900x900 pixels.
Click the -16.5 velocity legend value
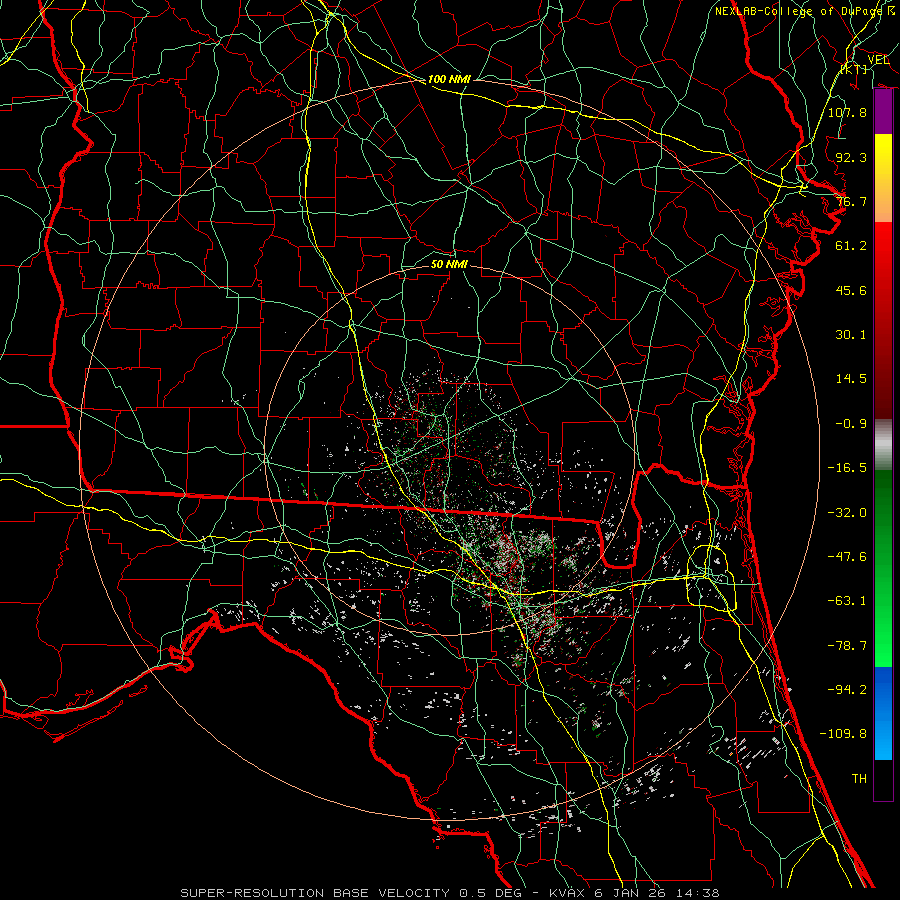847,468
